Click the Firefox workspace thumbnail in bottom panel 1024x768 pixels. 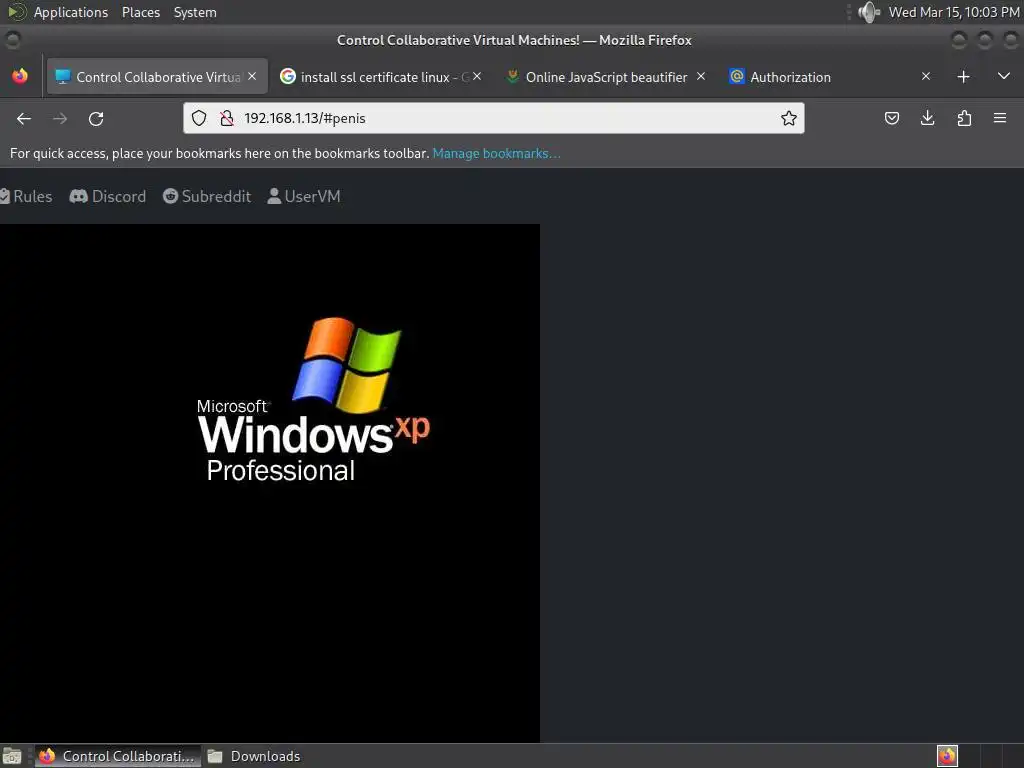947,756
